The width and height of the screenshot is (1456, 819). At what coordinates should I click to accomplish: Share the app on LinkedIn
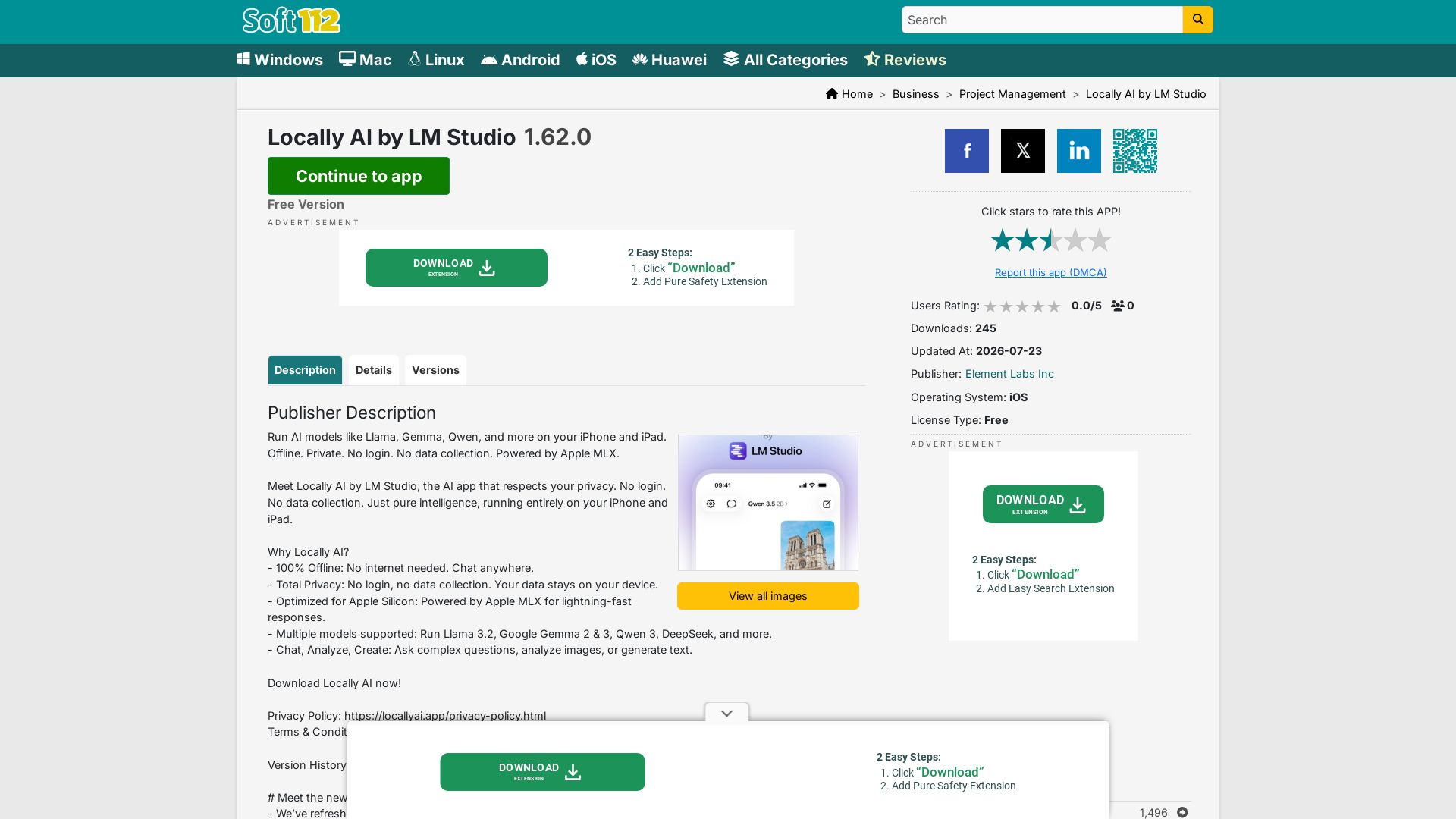1079,151
